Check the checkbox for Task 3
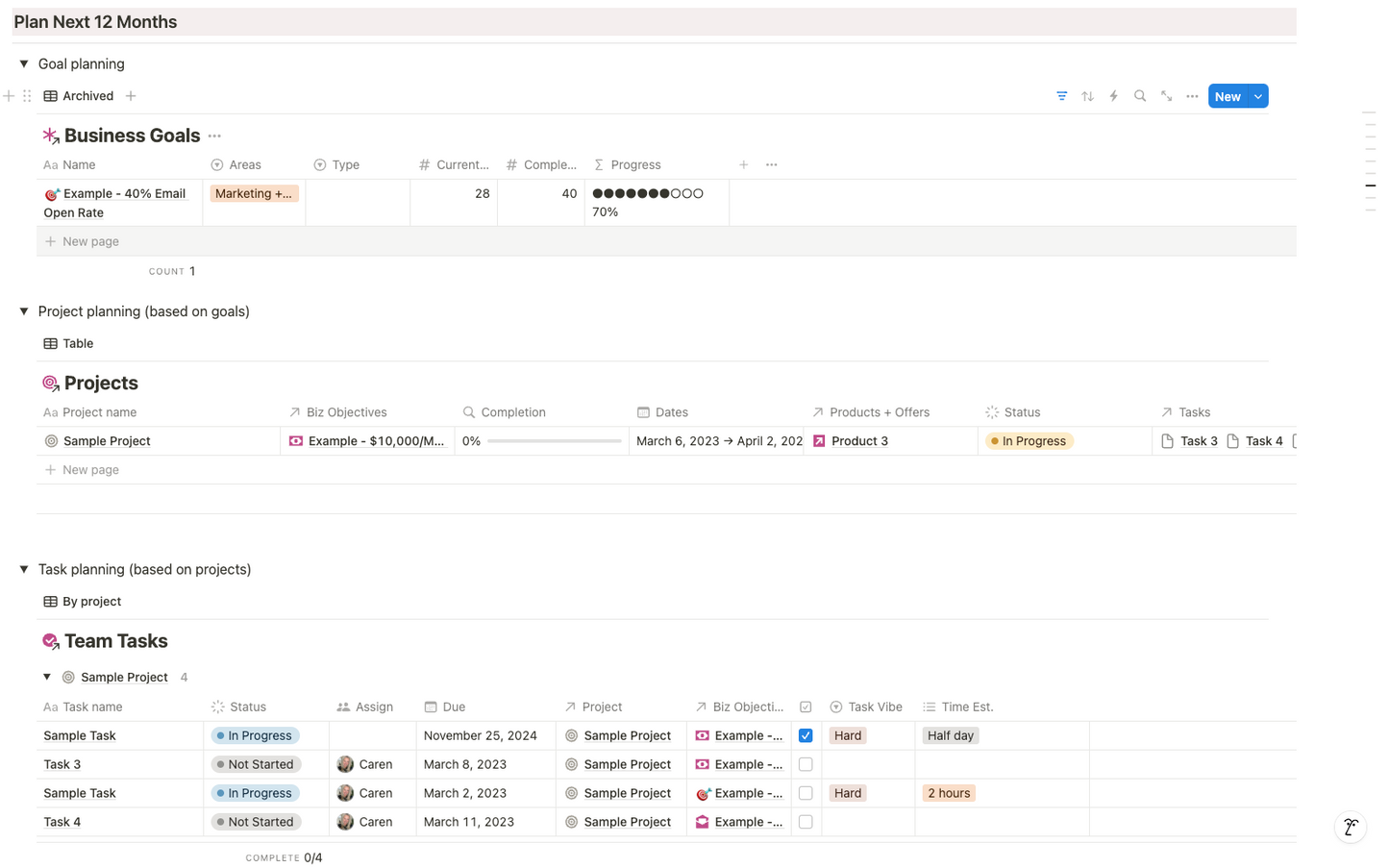 tap(806, 764)
